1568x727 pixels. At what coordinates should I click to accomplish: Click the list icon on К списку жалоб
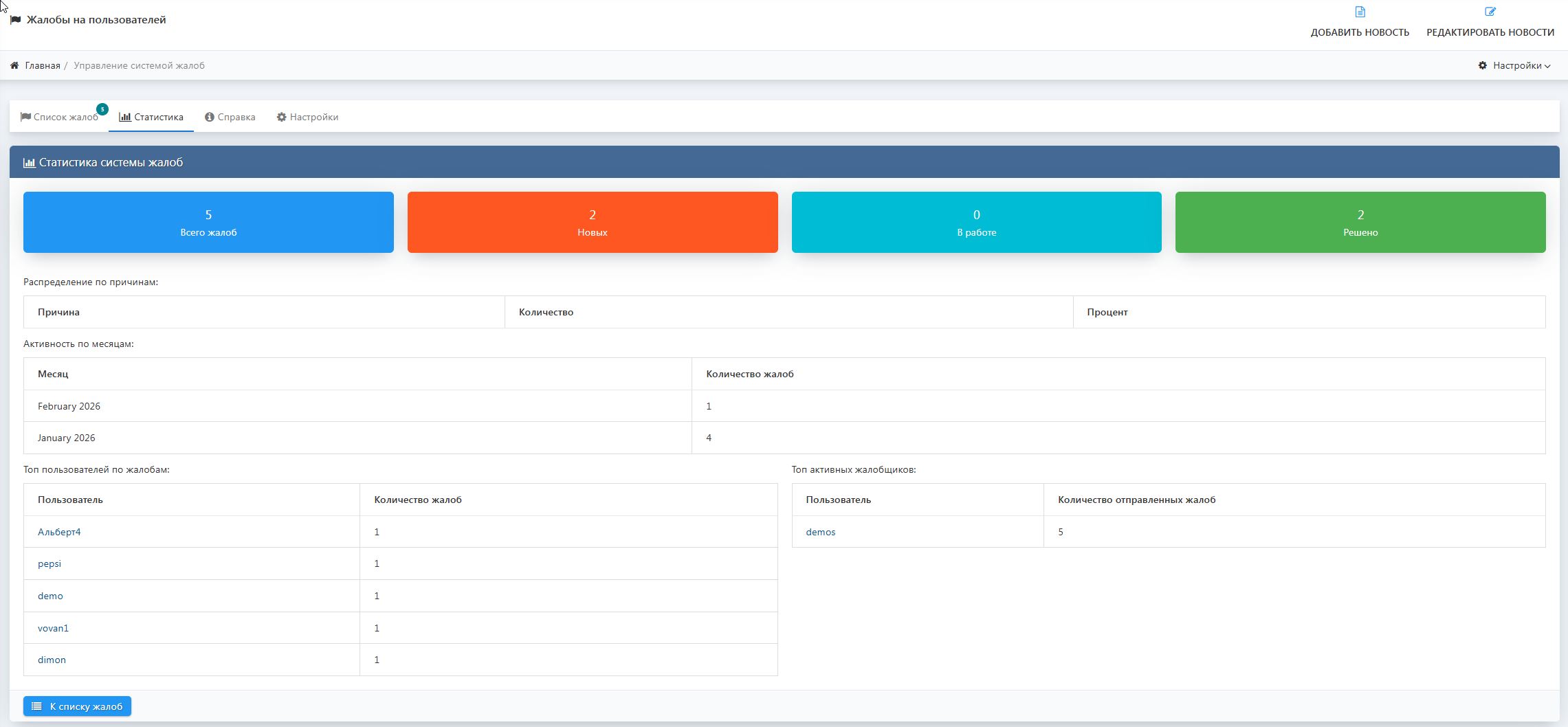pos(36,706)
